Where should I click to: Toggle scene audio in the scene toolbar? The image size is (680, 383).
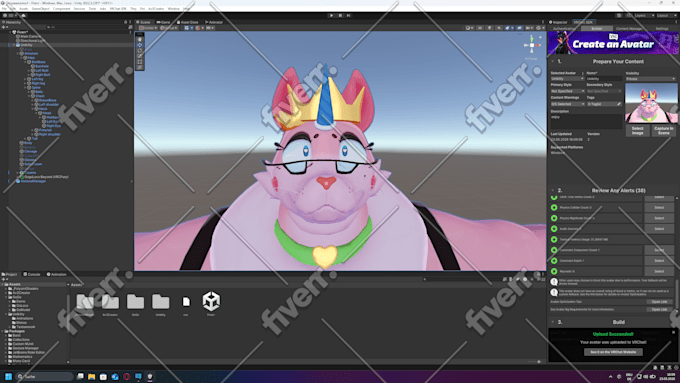[x=499, y=28]
